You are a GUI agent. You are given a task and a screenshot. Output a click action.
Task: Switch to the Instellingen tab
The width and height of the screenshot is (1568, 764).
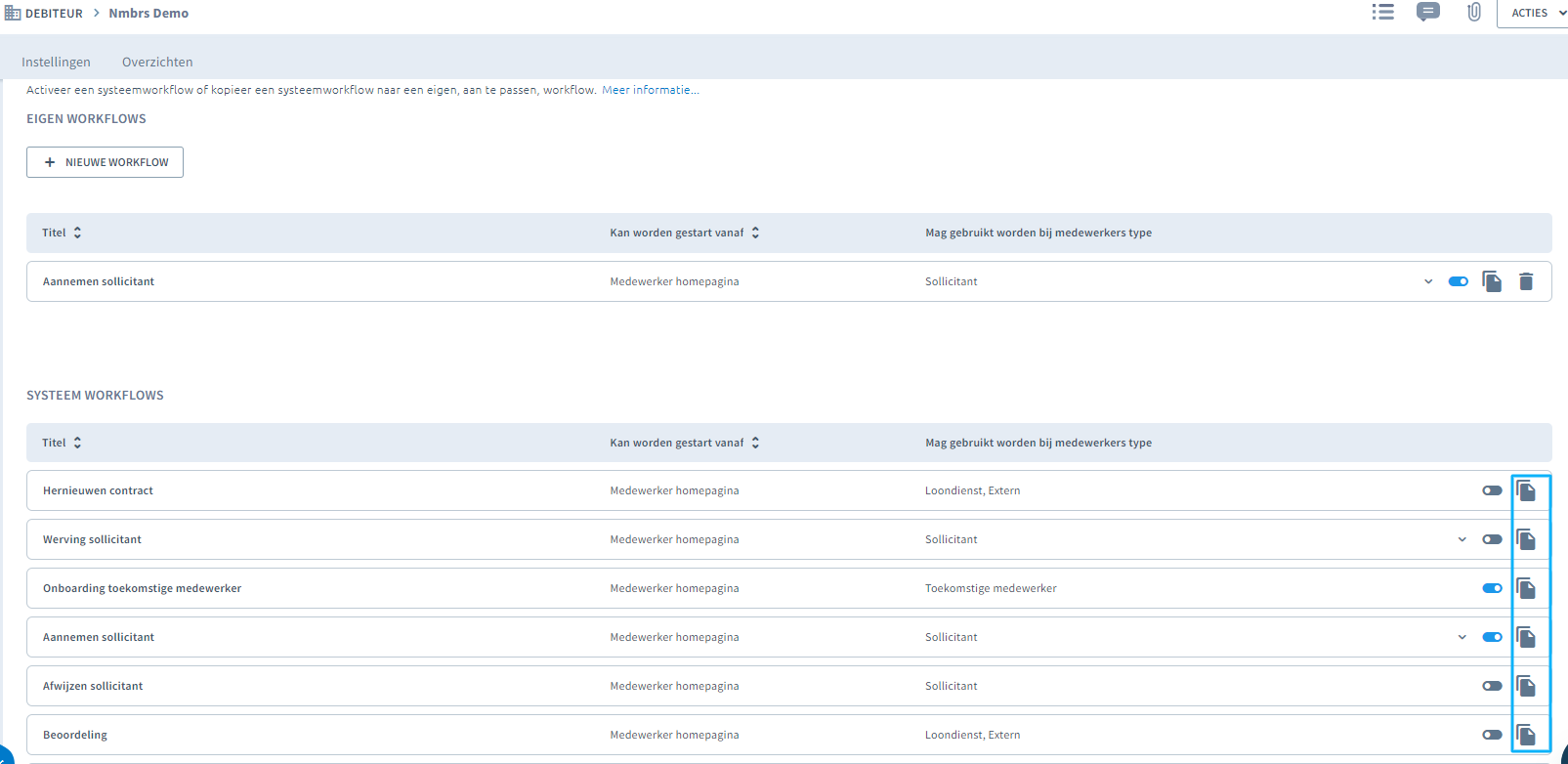56,62
